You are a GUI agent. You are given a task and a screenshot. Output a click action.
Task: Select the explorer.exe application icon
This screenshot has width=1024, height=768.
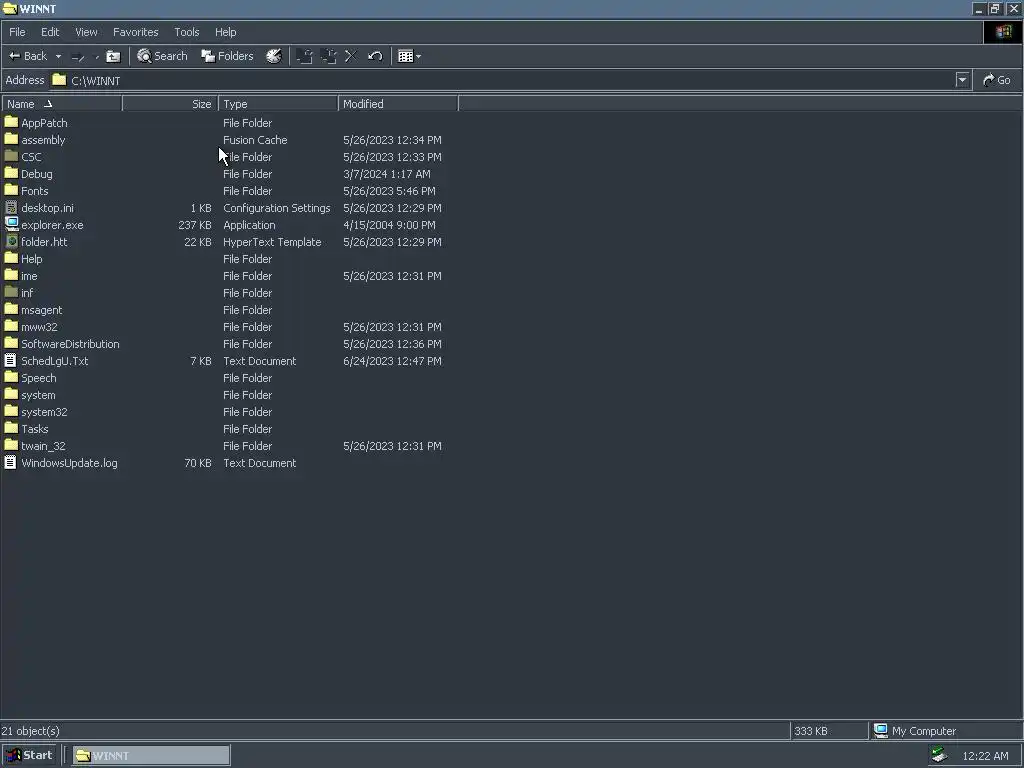pos(11,224)
